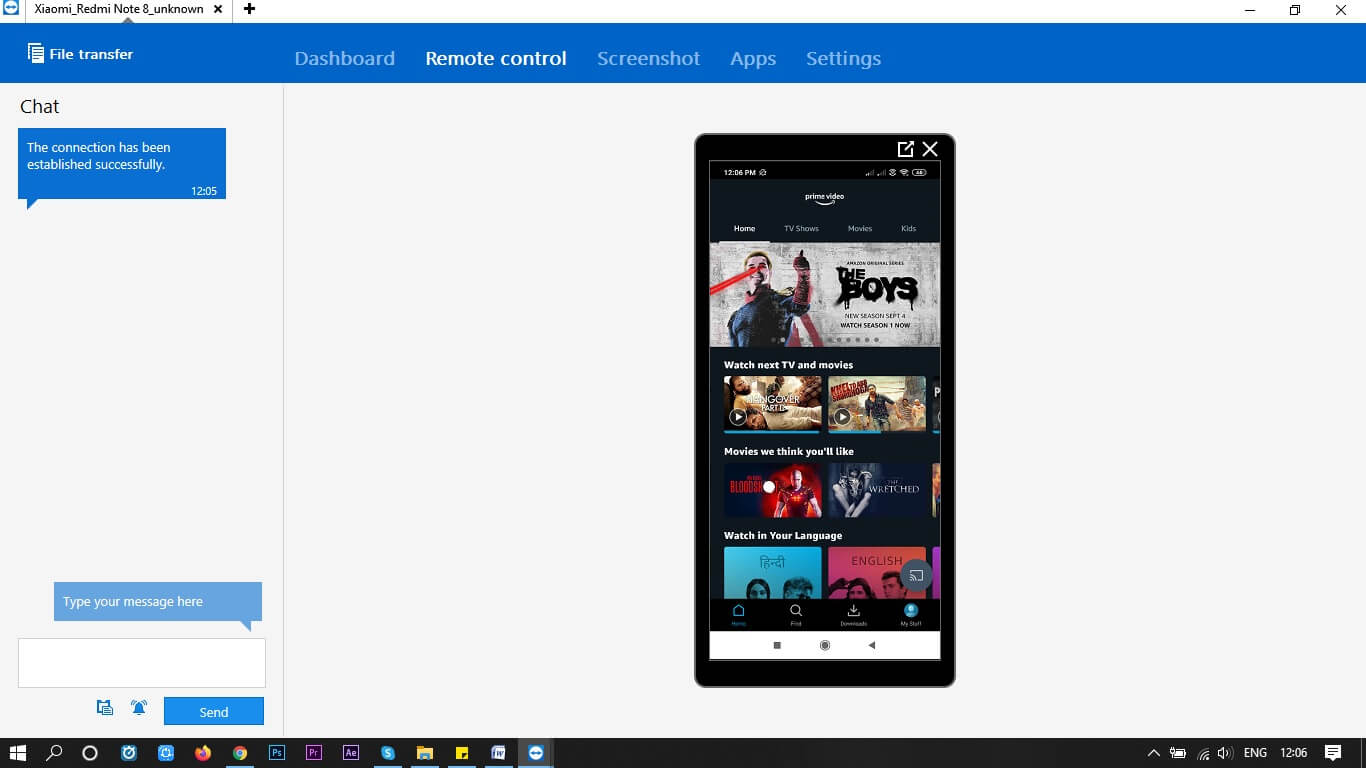
Task: Open the File transfer panel
Action: pyautogui.click(x=80, y=54)
